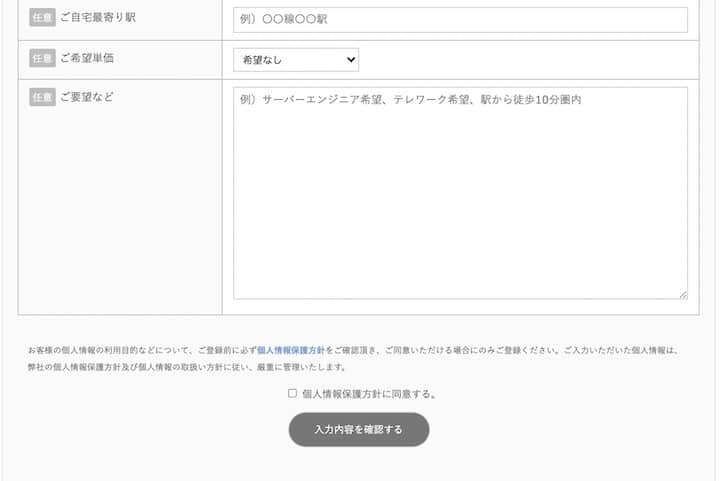Click the chevron arrow on the 希望なし select
The width and height of the screenshot is (720, 481).
[350, 61]
